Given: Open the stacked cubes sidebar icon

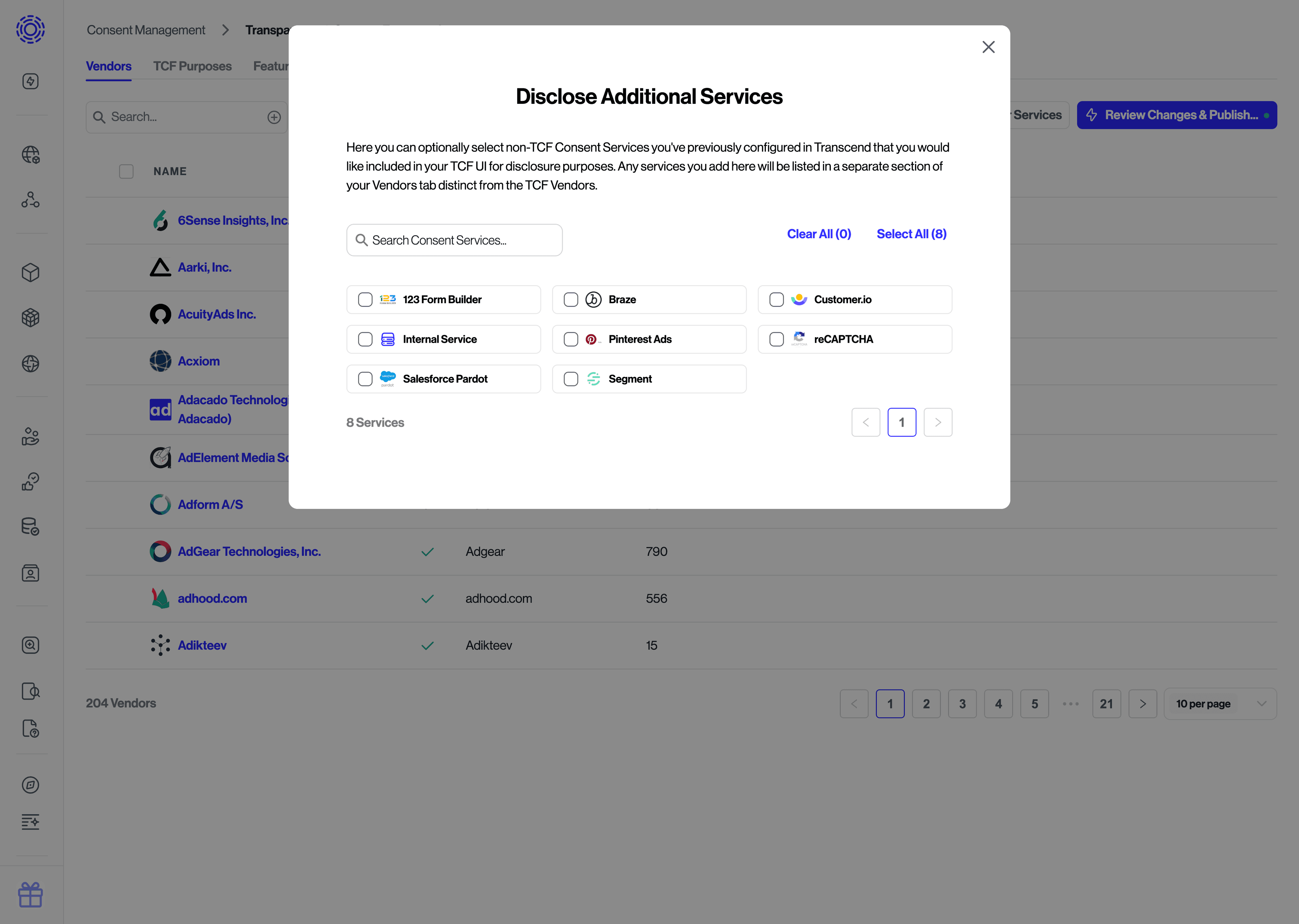Looking at the screenshot, I should tap(30, 318).
